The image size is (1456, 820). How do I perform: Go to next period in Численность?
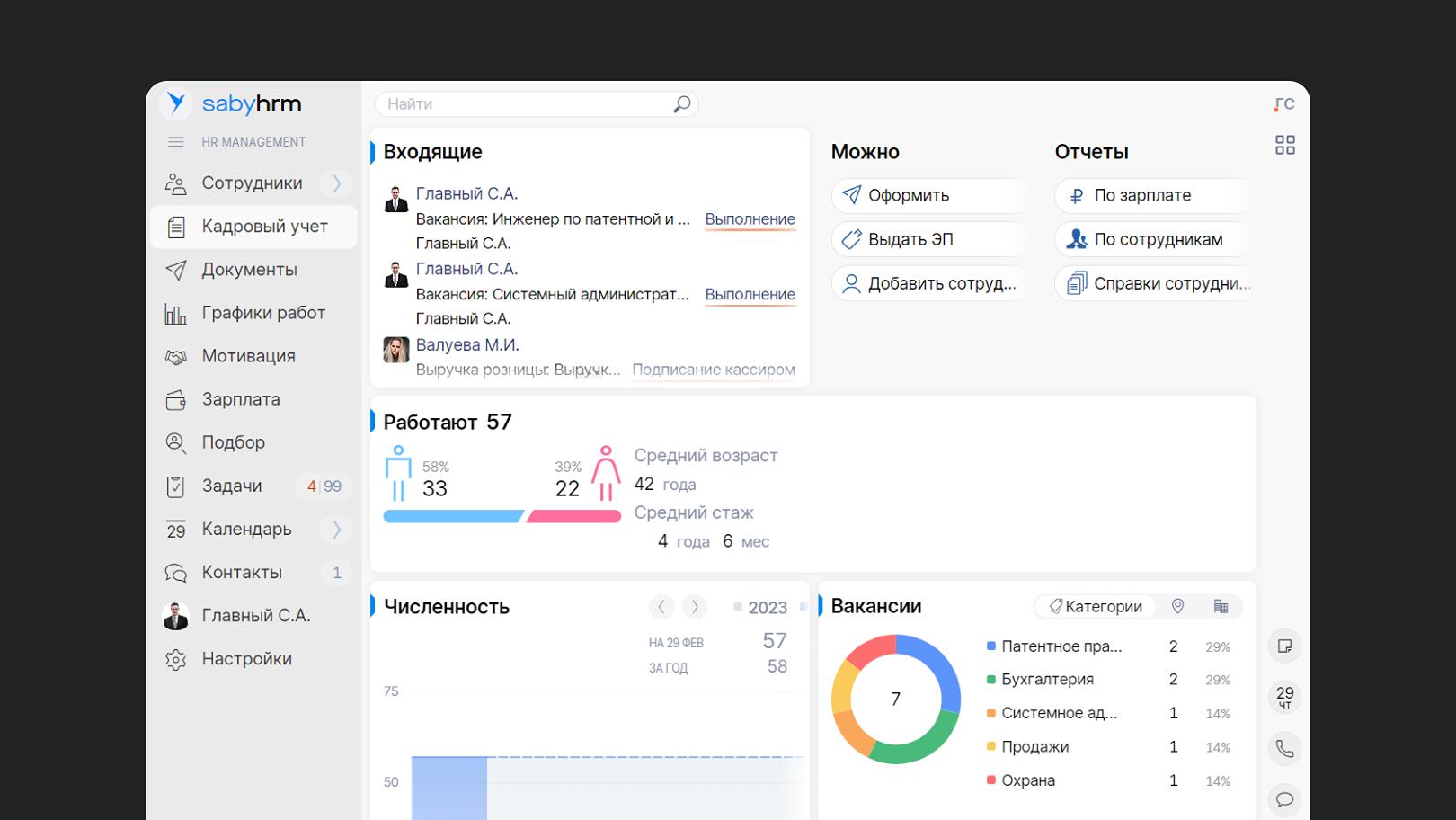pyautogui.click(x=694, y=607)
